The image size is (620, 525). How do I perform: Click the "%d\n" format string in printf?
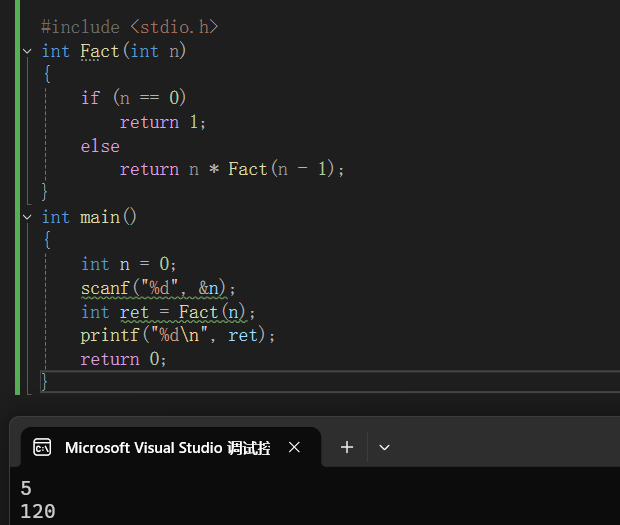[179, 335]
